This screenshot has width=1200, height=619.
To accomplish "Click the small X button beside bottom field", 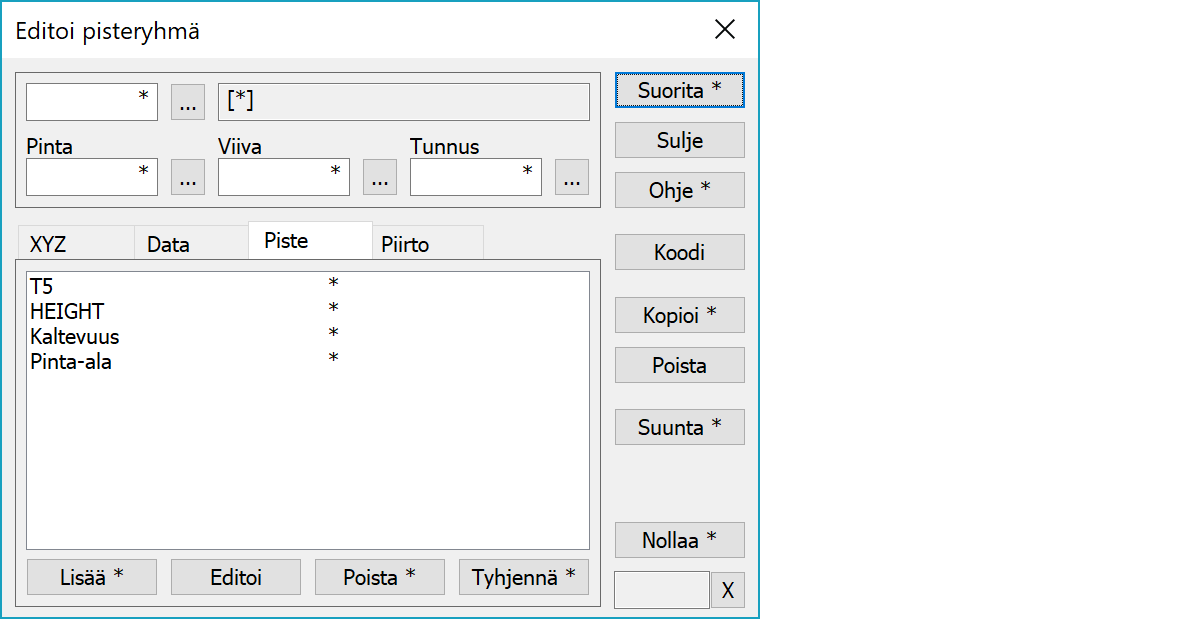I will (x=727, y=591).
